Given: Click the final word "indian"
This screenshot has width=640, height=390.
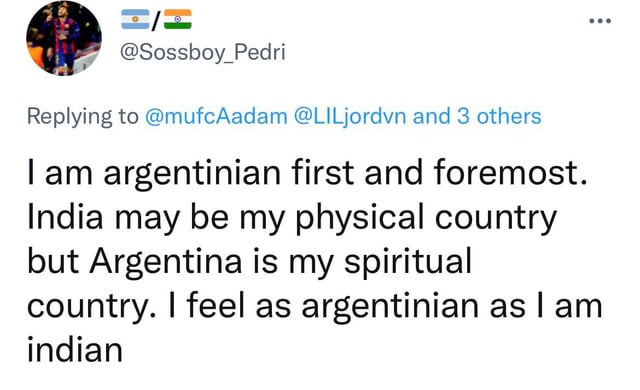Looking at the screenshot, I should click(75, 350).
